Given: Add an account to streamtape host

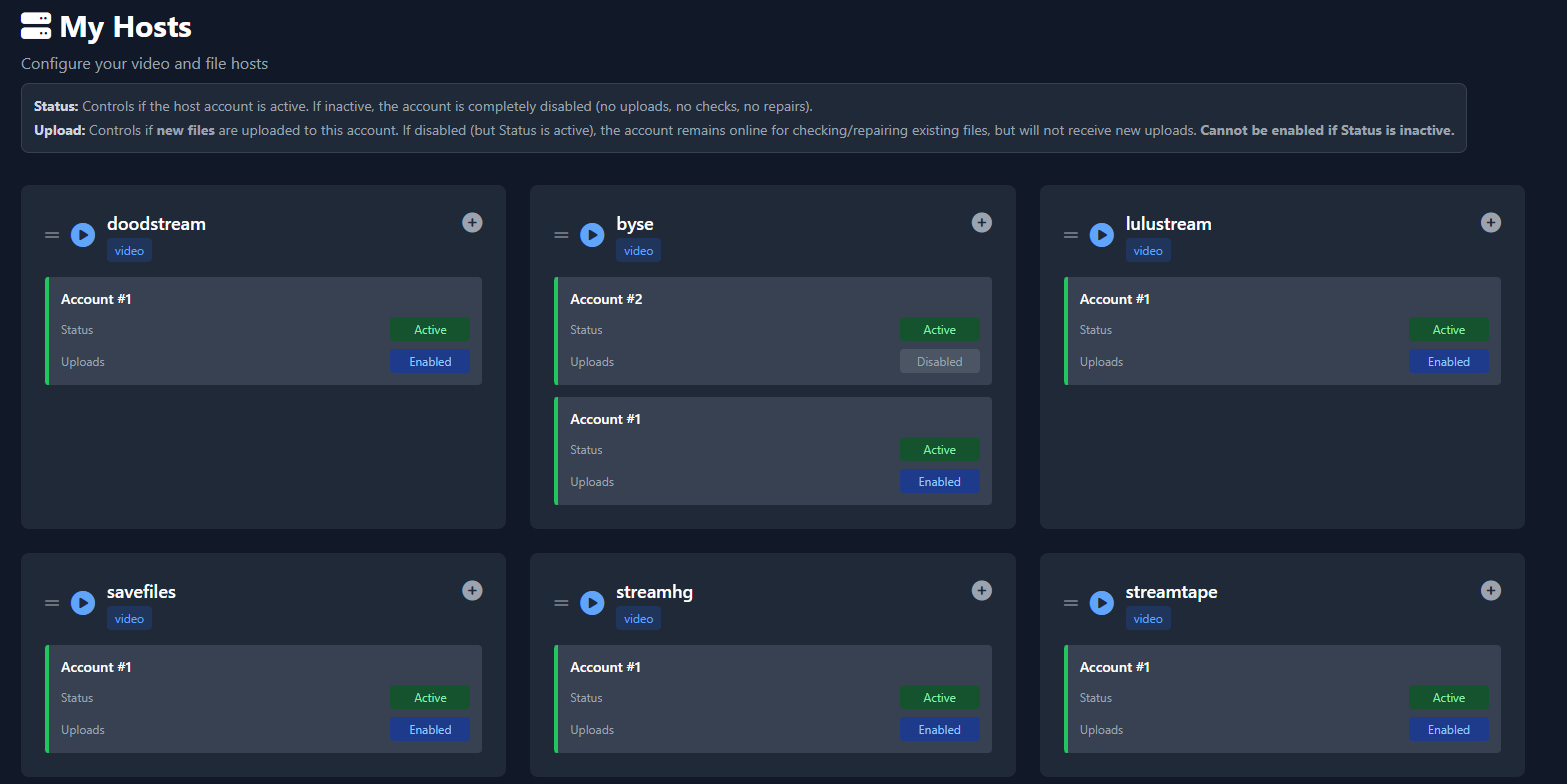Looking at the screenshot, I should coord(1490,590).
